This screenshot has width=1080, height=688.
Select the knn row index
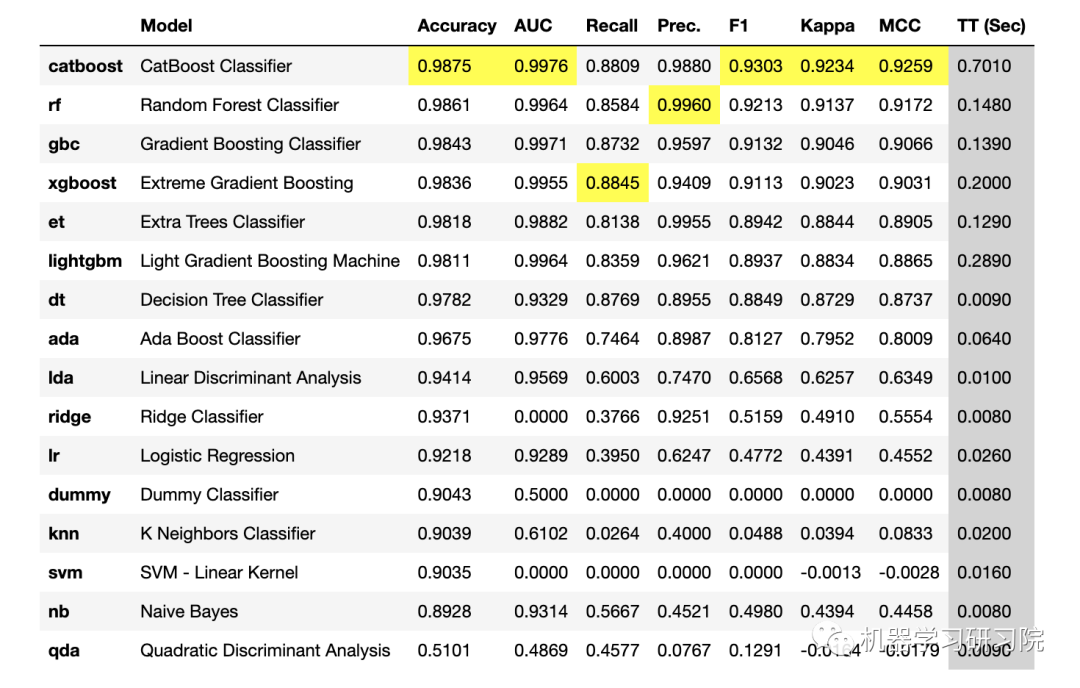(63, 533)
